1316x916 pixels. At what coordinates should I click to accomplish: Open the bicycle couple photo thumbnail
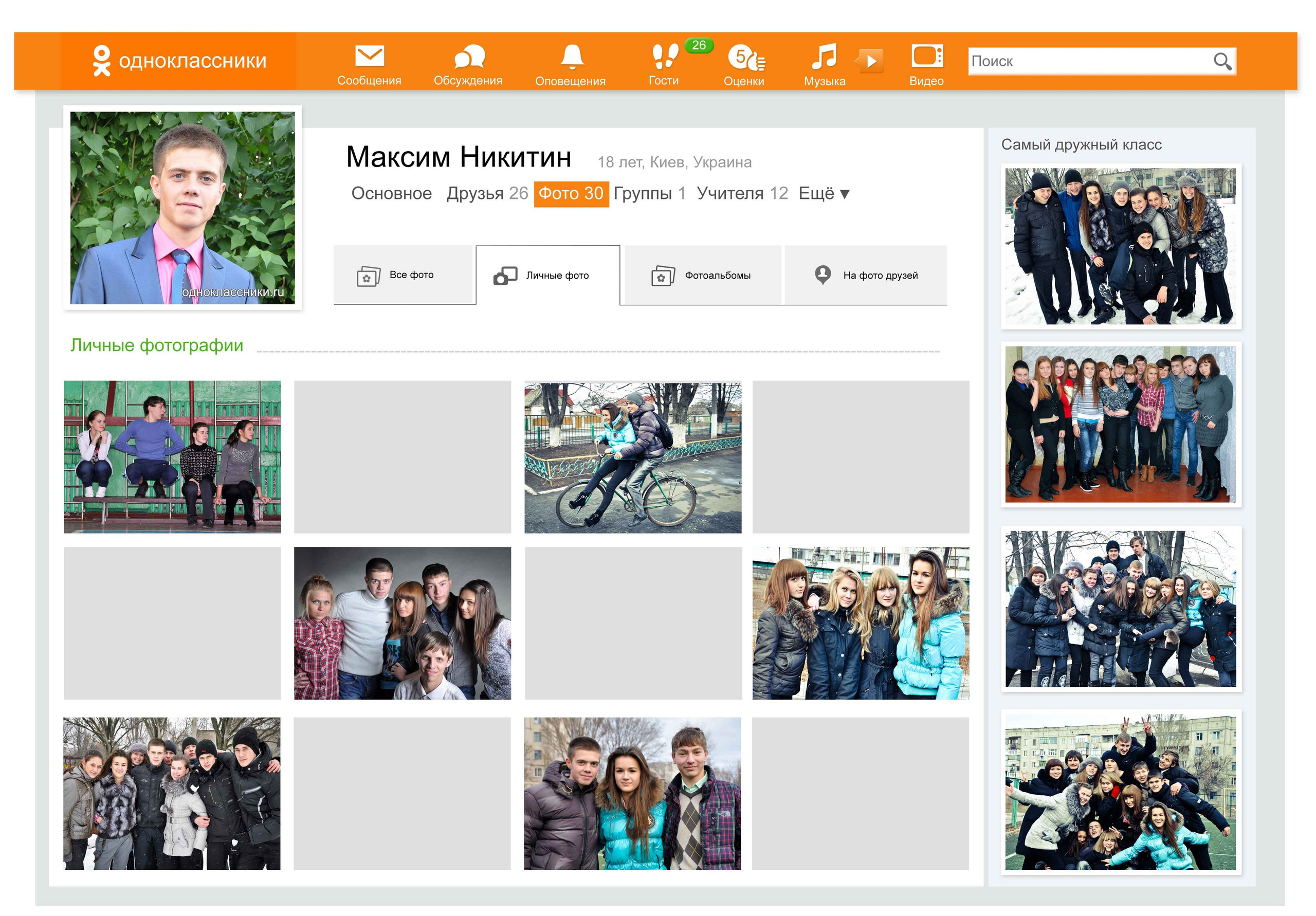click(632, 457)
